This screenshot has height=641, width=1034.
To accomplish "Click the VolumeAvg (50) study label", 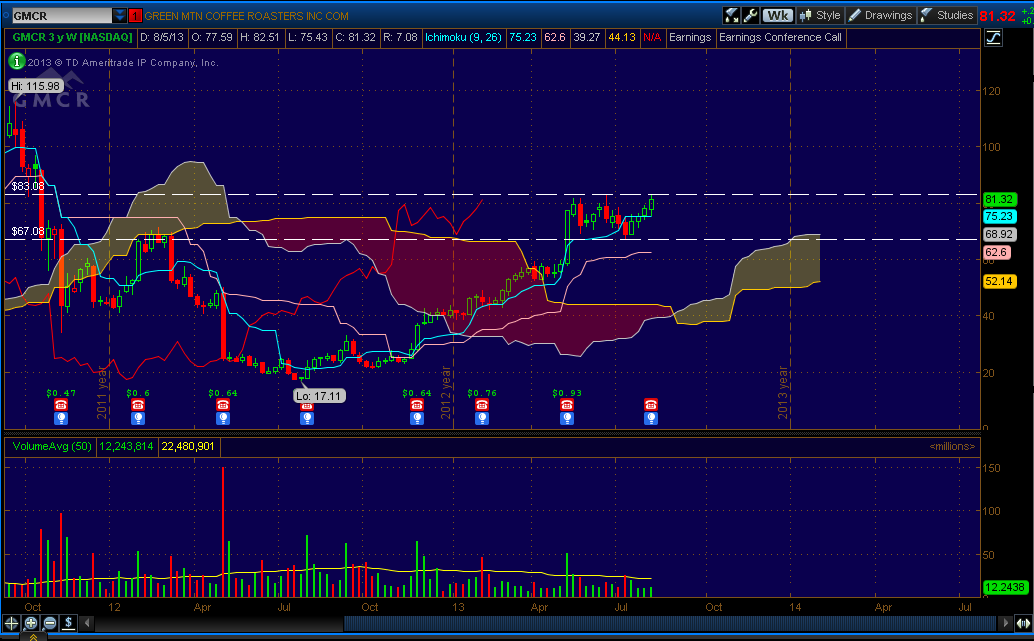I will click(x=51, y=446).
